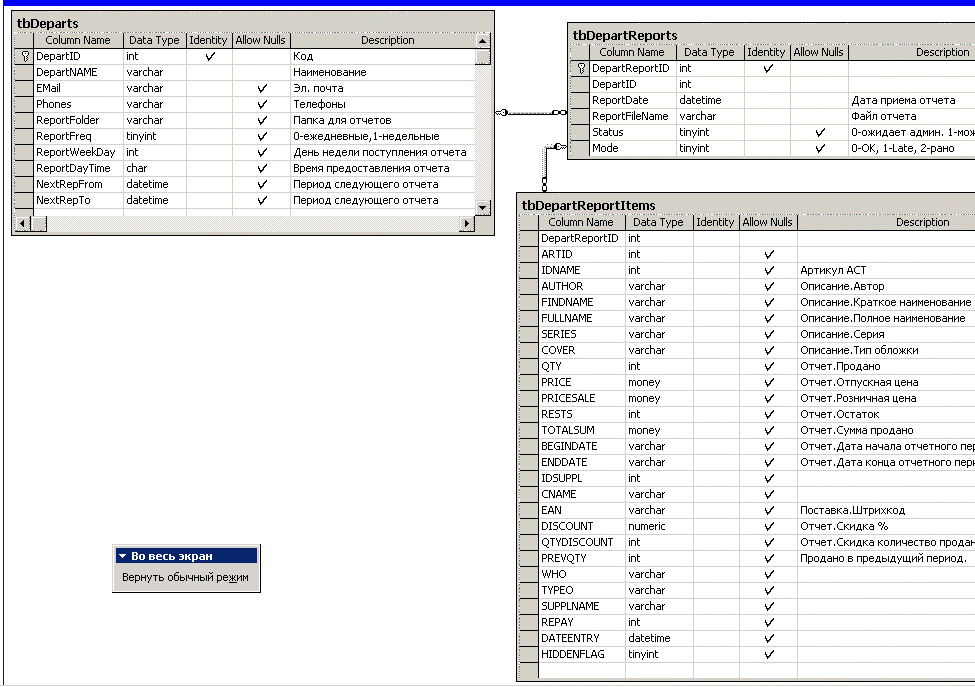
Task: Select the ReportFileName column name in tbDepartReports
Action: 630,116
